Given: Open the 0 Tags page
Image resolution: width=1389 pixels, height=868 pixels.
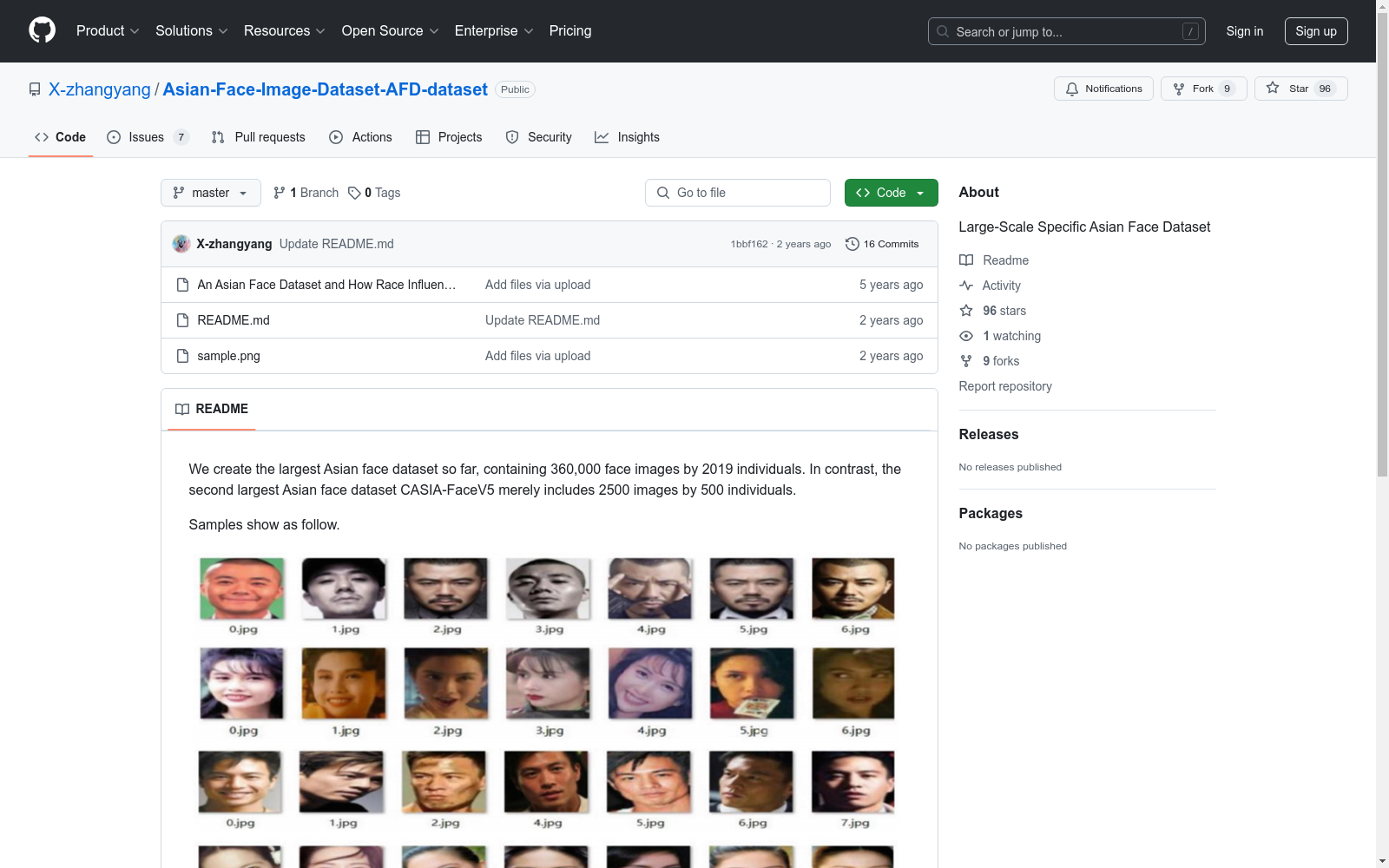Looking at the screenshot, I should (374, 193).
